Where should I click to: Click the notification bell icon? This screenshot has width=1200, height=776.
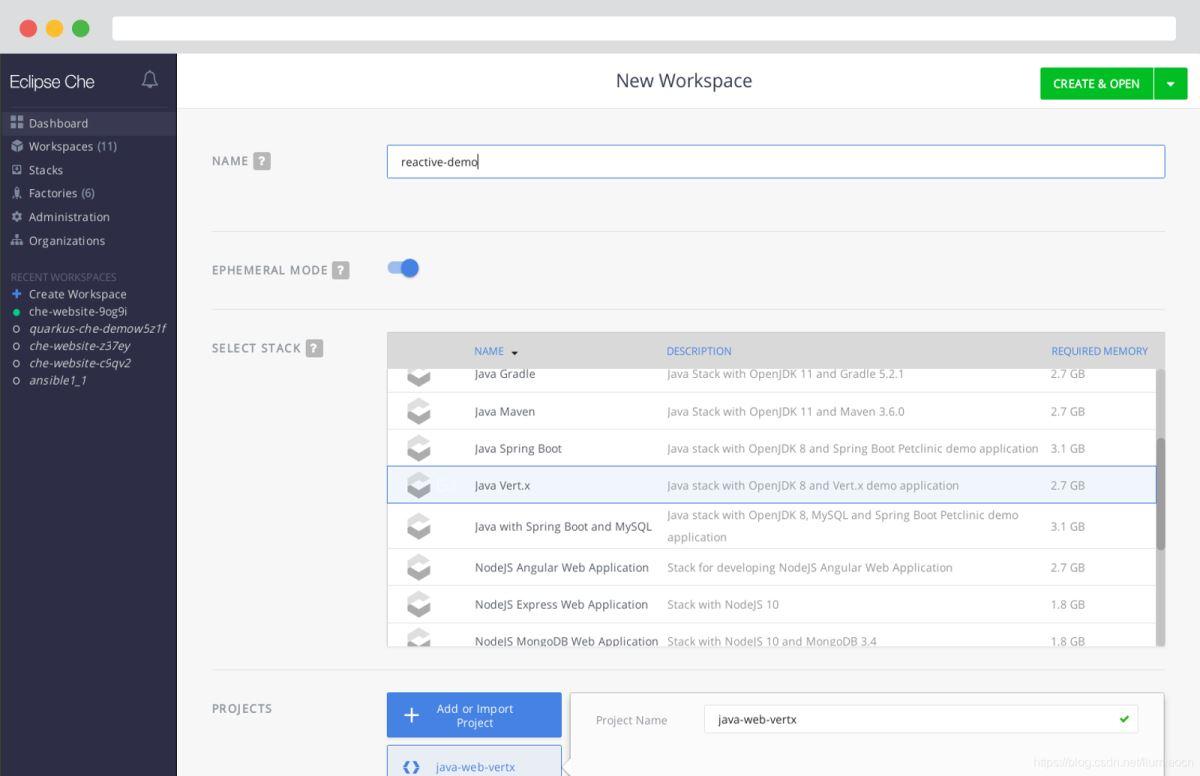[150, 80]
